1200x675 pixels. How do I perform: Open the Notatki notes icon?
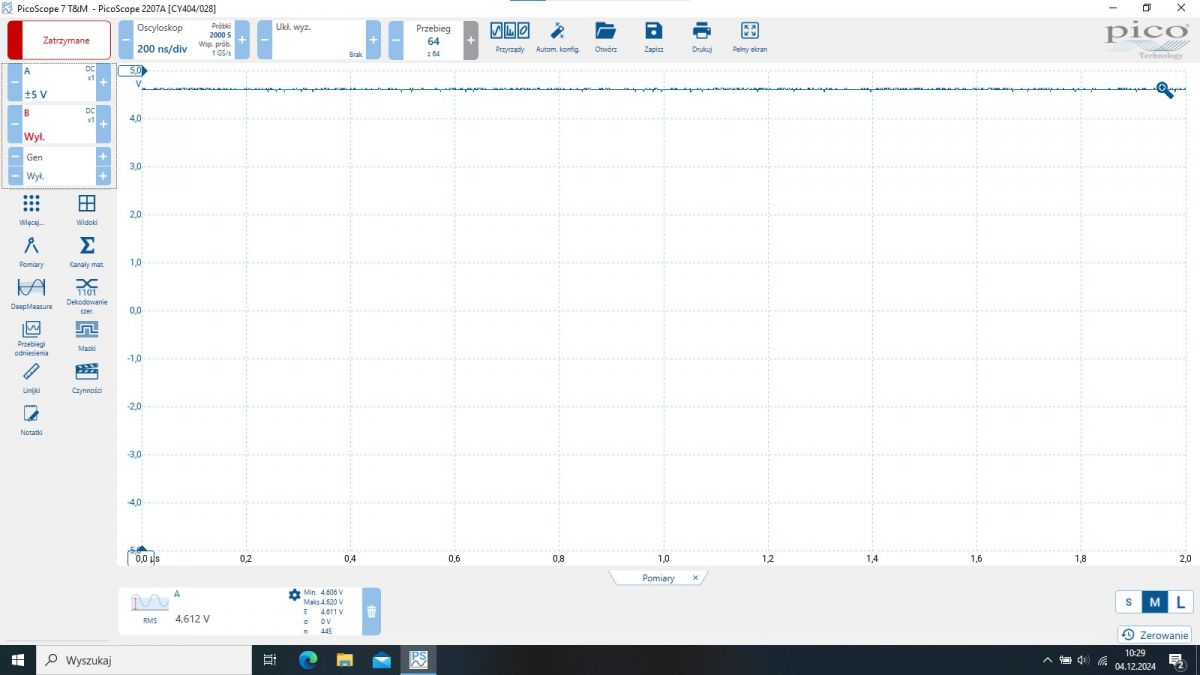(x=31, y=419)
